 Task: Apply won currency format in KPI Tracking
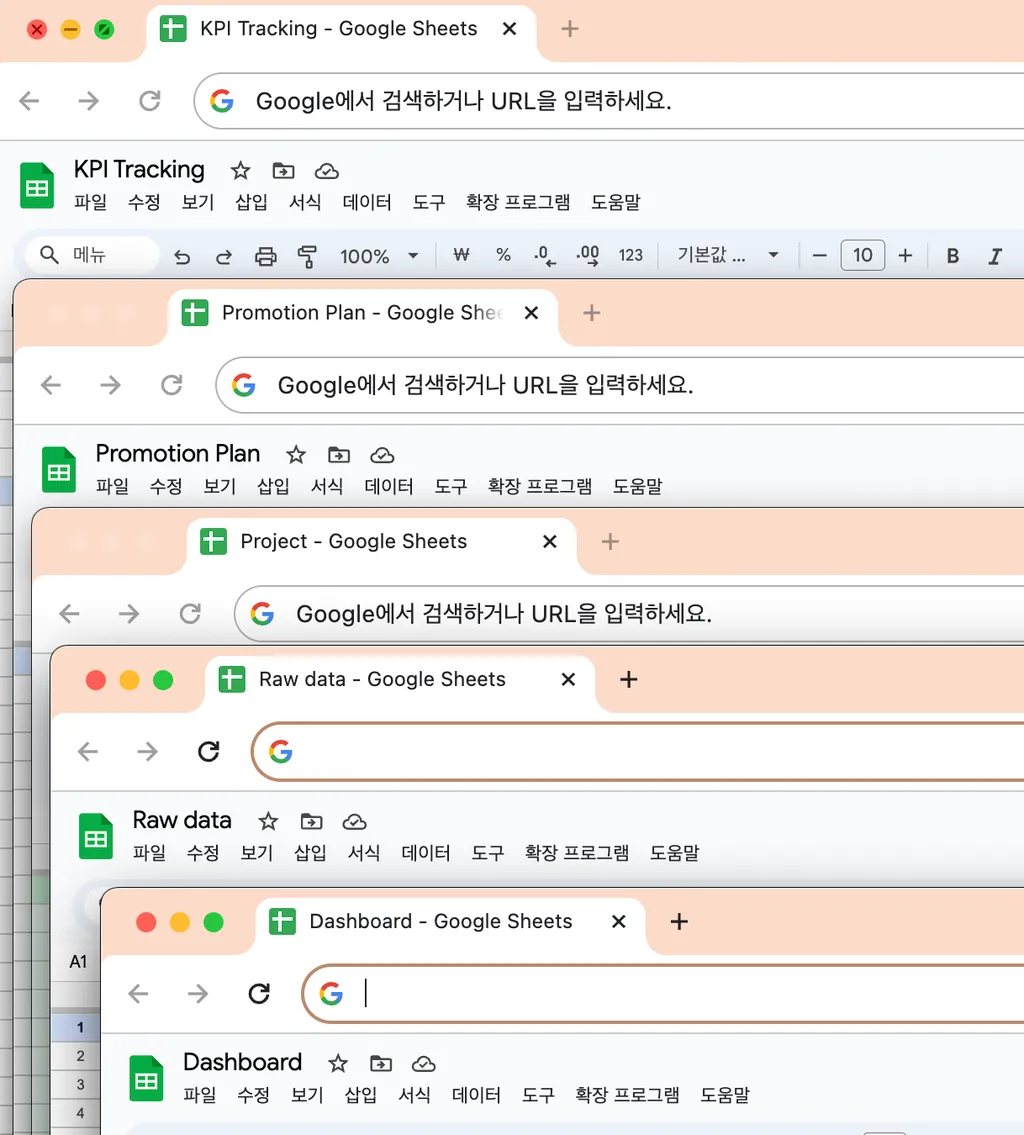click(461, 255)
